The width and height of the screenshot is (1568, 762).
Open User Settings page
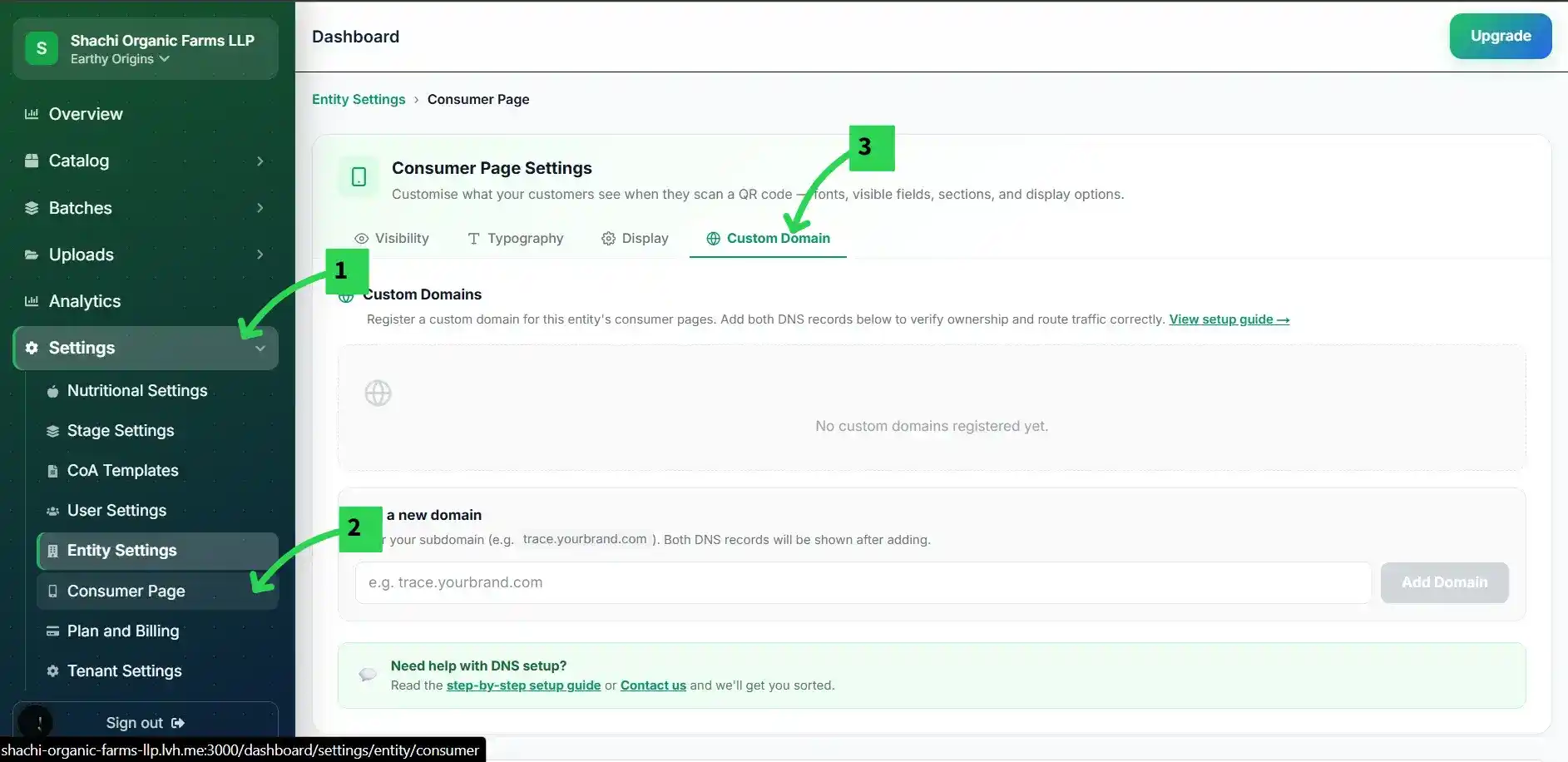point(158,511)
